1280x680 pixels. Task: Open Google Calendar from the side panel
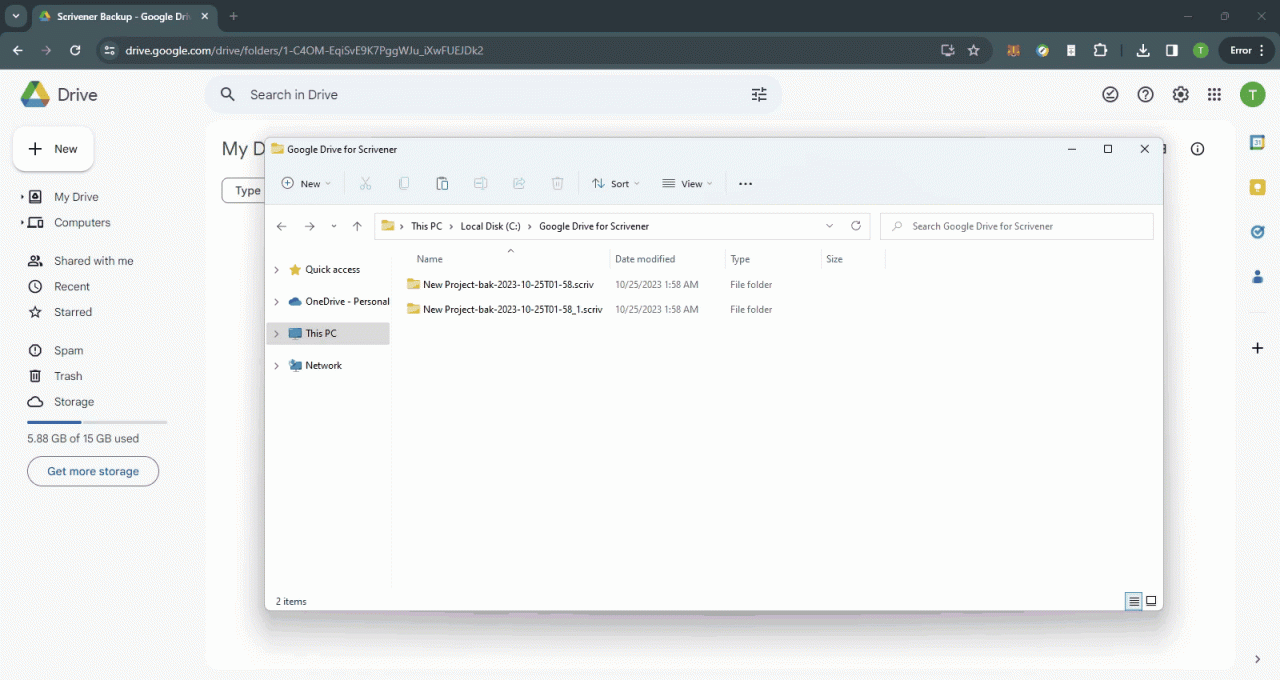tap(1257, 144)
